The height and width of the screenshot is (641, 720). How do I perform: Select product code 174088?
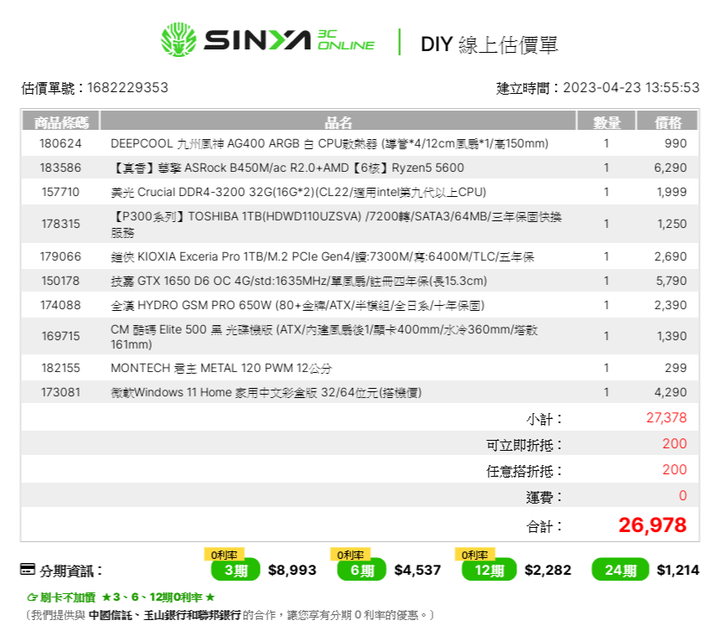tap(61, 305)
